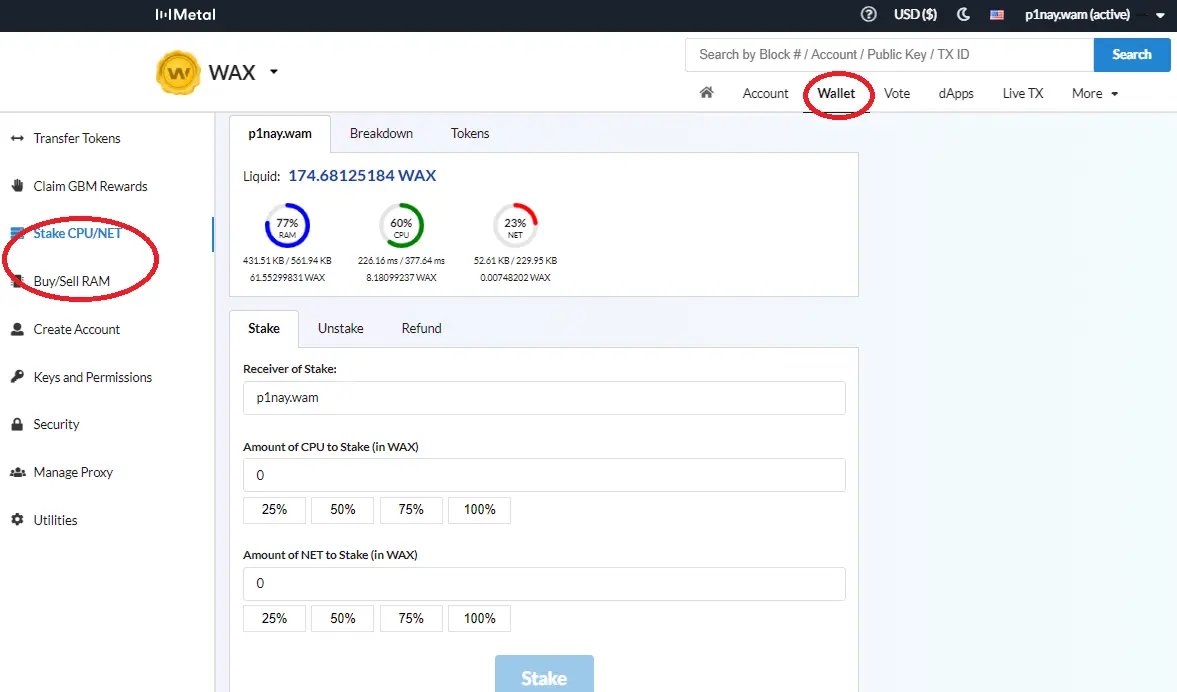Open the USD ($) currency selector
This screenshot has width=1177, height=692.
(x=915, y=14)
